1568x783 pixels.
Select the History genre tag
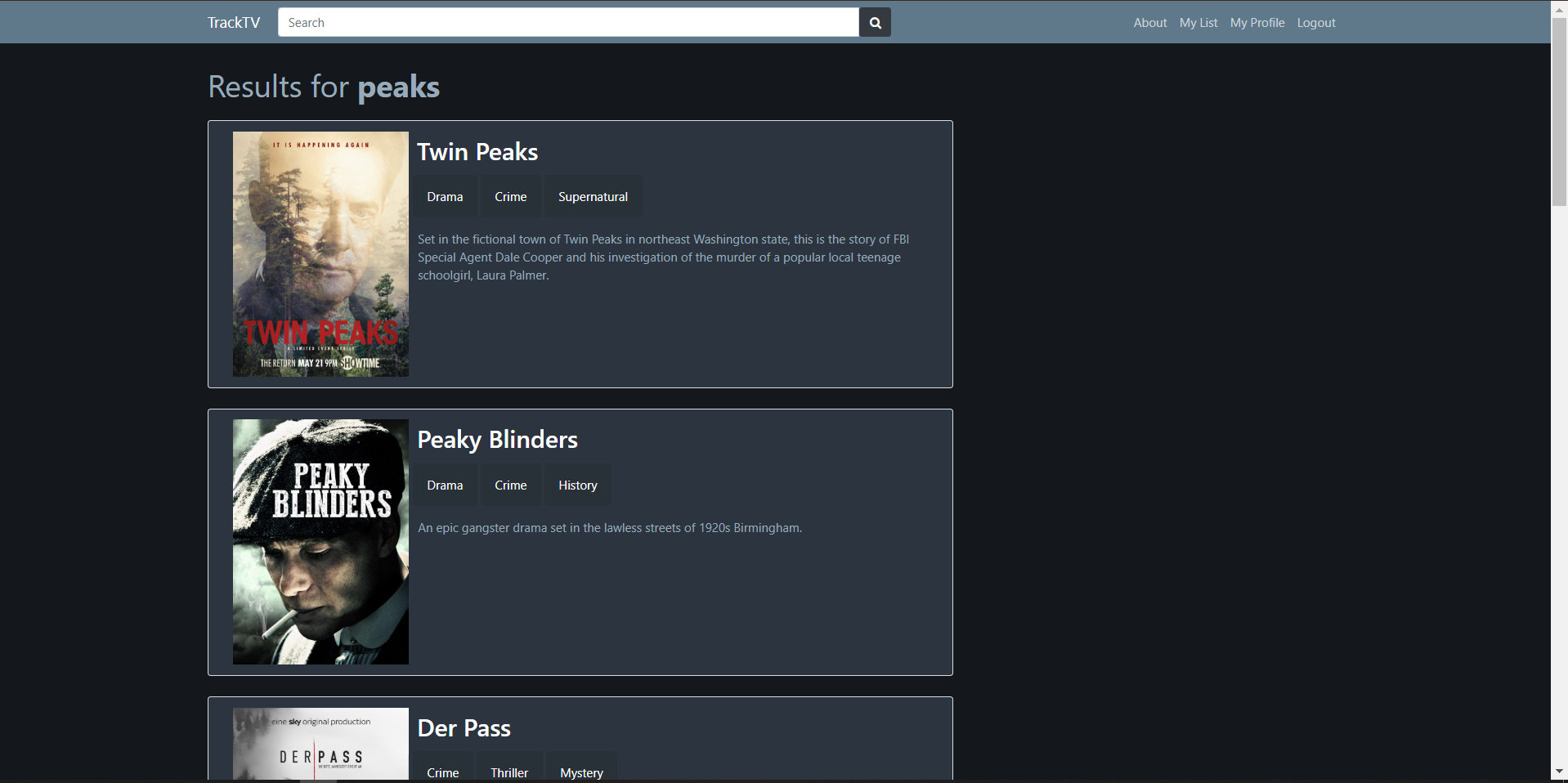point(578,485)
